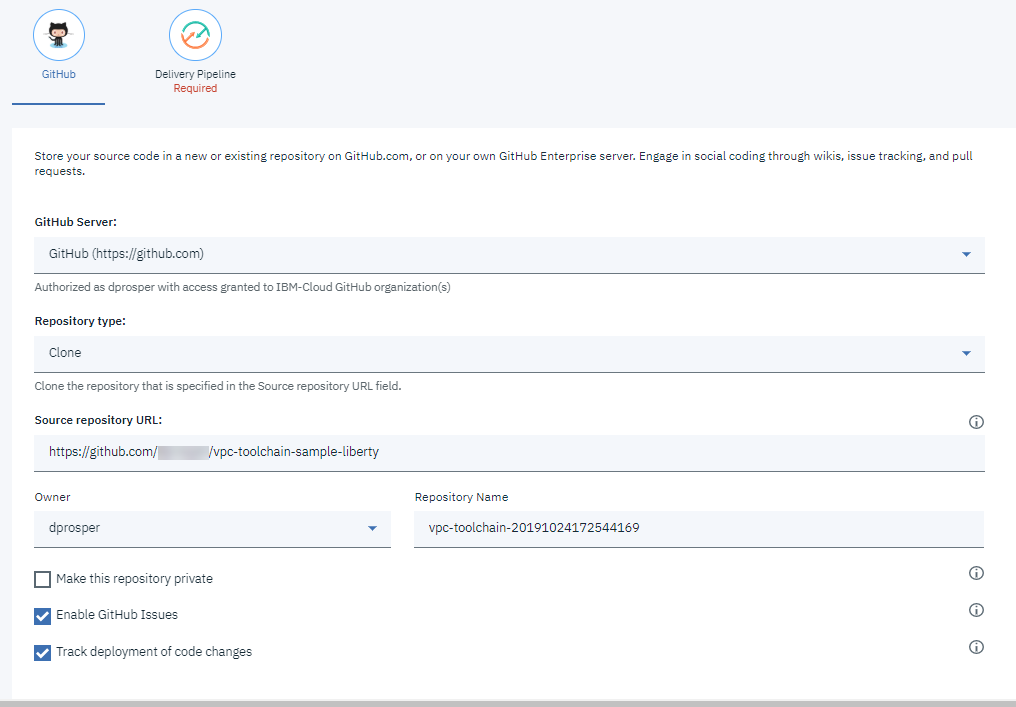The height and width of the screenshot is (707, 1016).
Task: Uncheck Track deployment of code changes
Action: [x=43, y=653]
